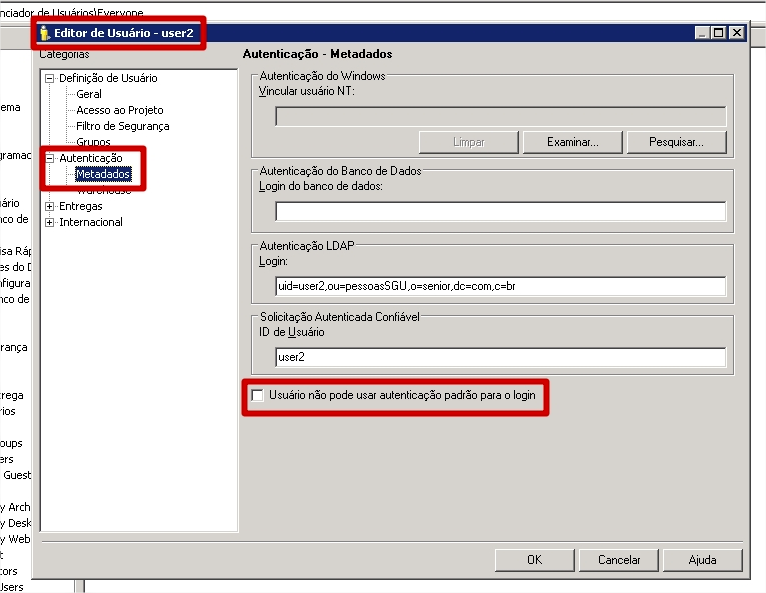Select the Grupos tree item
766x593 pixels.
pyautogui.click(x=93, y=142)
